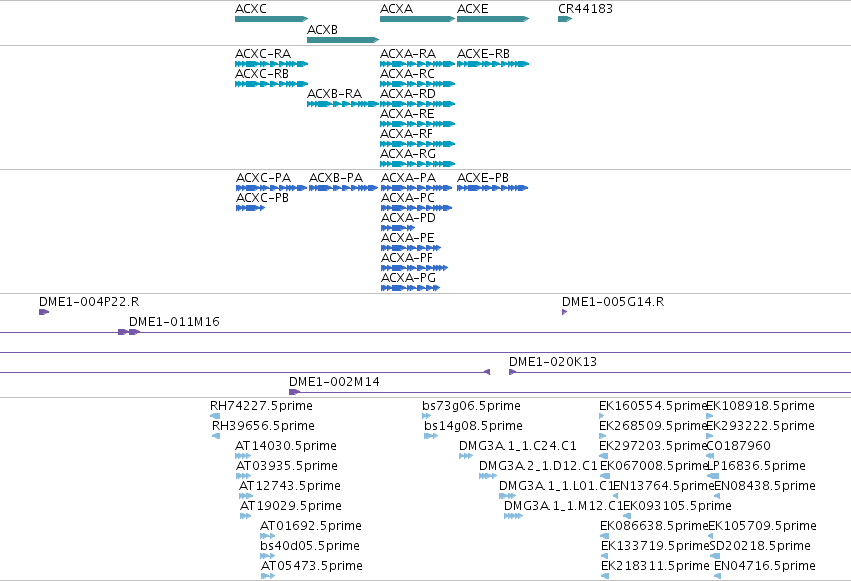The height and width of the screenshot is (581, 851).
Task: Select transcript ACXA-RA
Action: pos(417,64)
